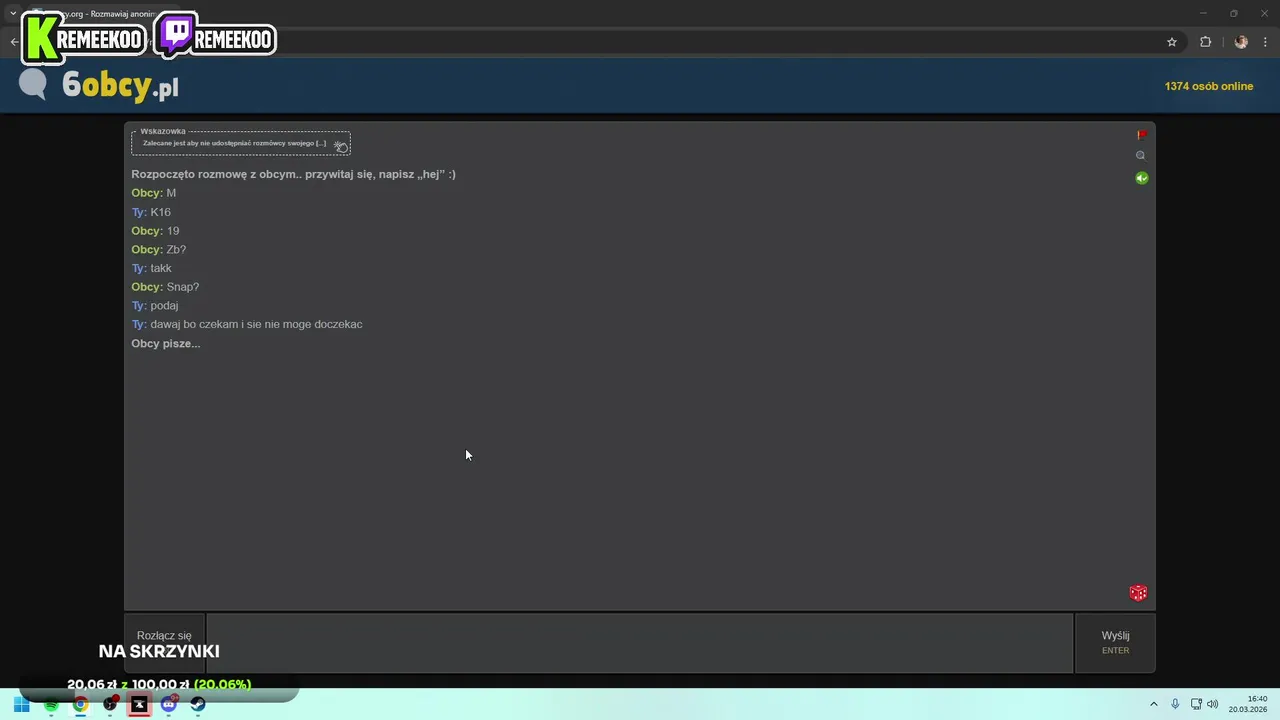Viewport: 1280px width, 720px height.
Task: Click the 'Rozłącz się' disconnect button
Action: [x=164, y=643]
